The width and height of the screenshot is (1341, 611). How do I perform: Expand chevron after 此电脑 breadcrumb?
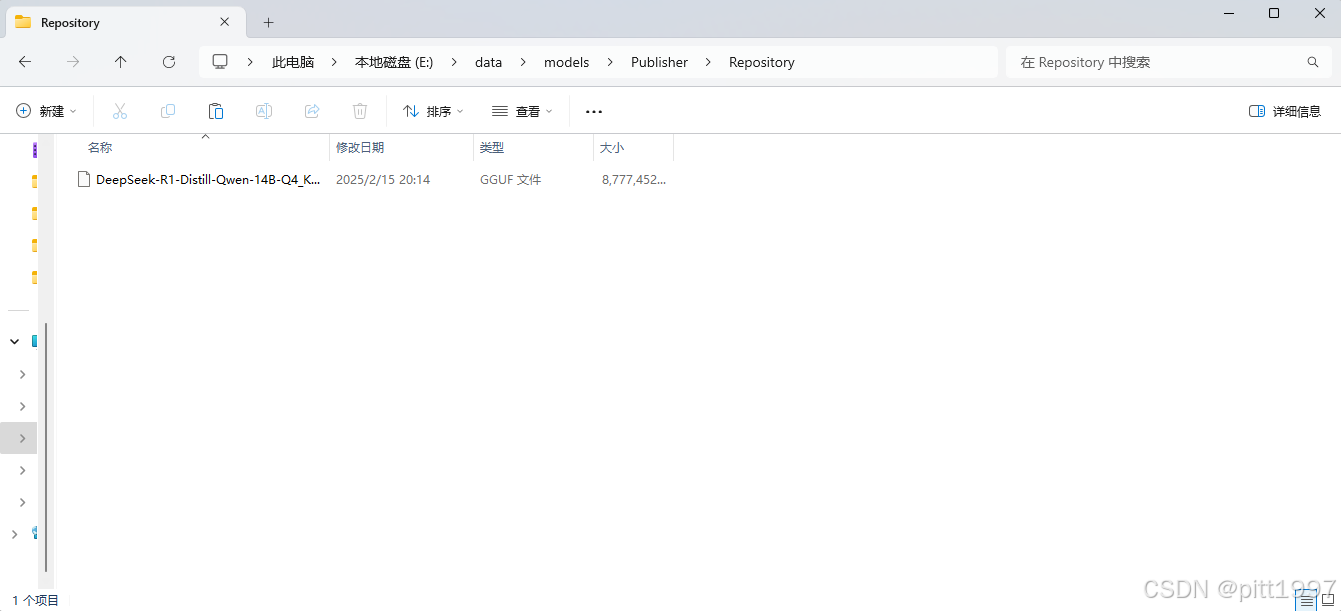[335, 62]
